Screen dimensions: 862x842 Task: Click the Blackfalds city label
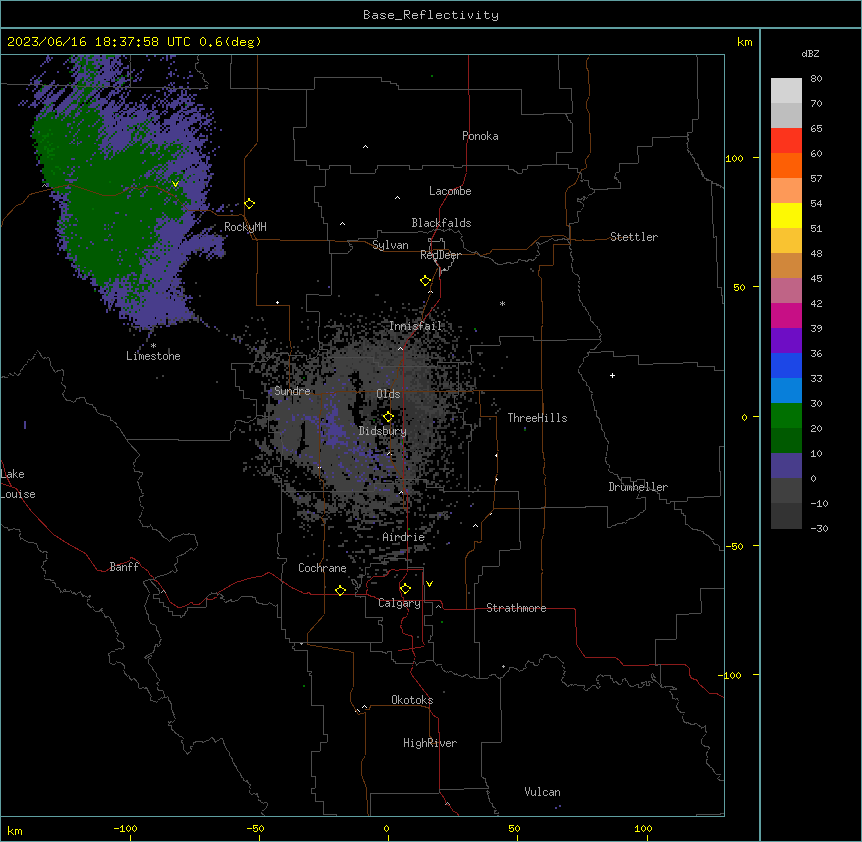[441, 223]
